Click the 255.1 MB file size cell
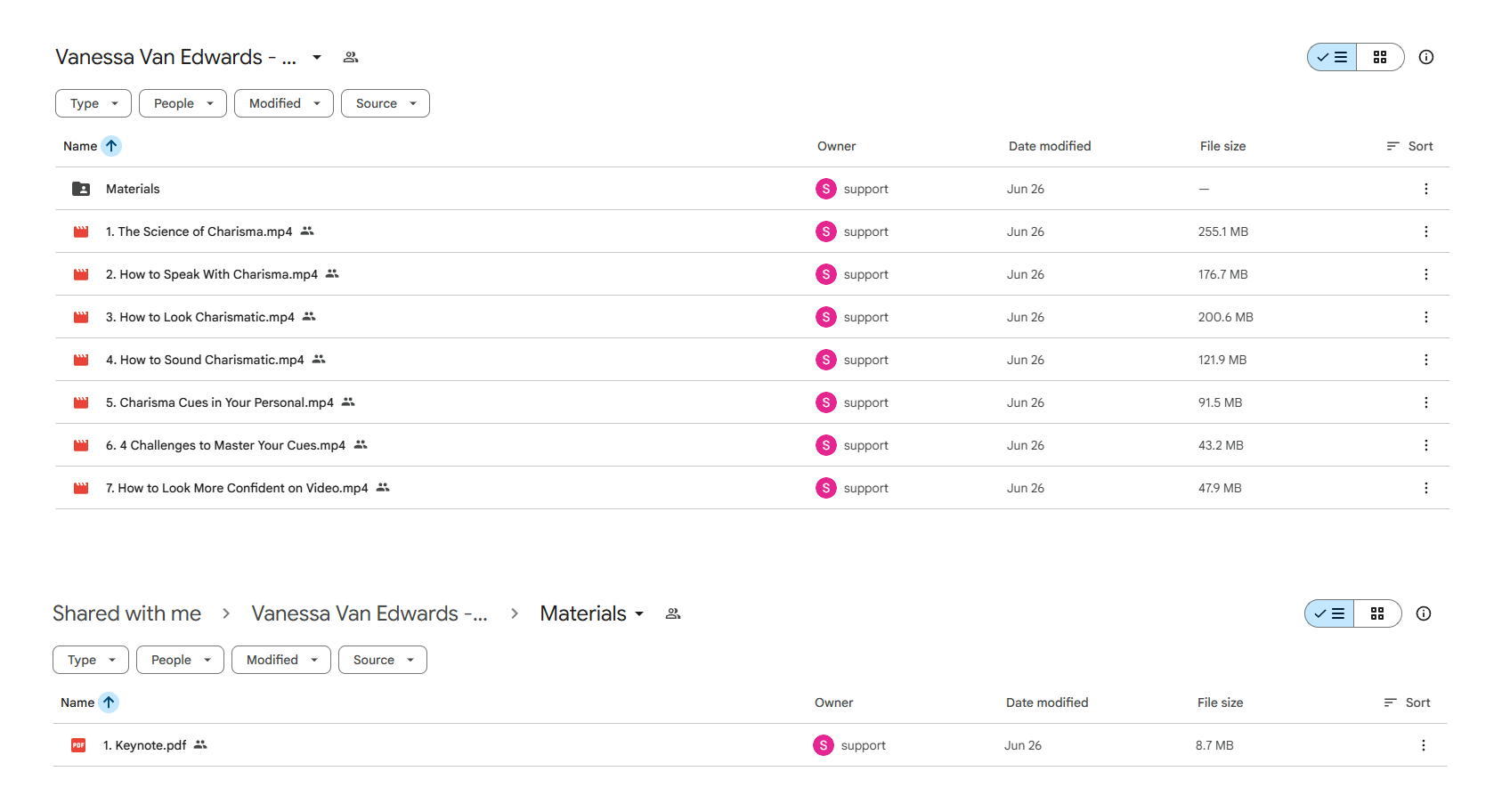This screenshot has width=1510, height=812. 1223,231
